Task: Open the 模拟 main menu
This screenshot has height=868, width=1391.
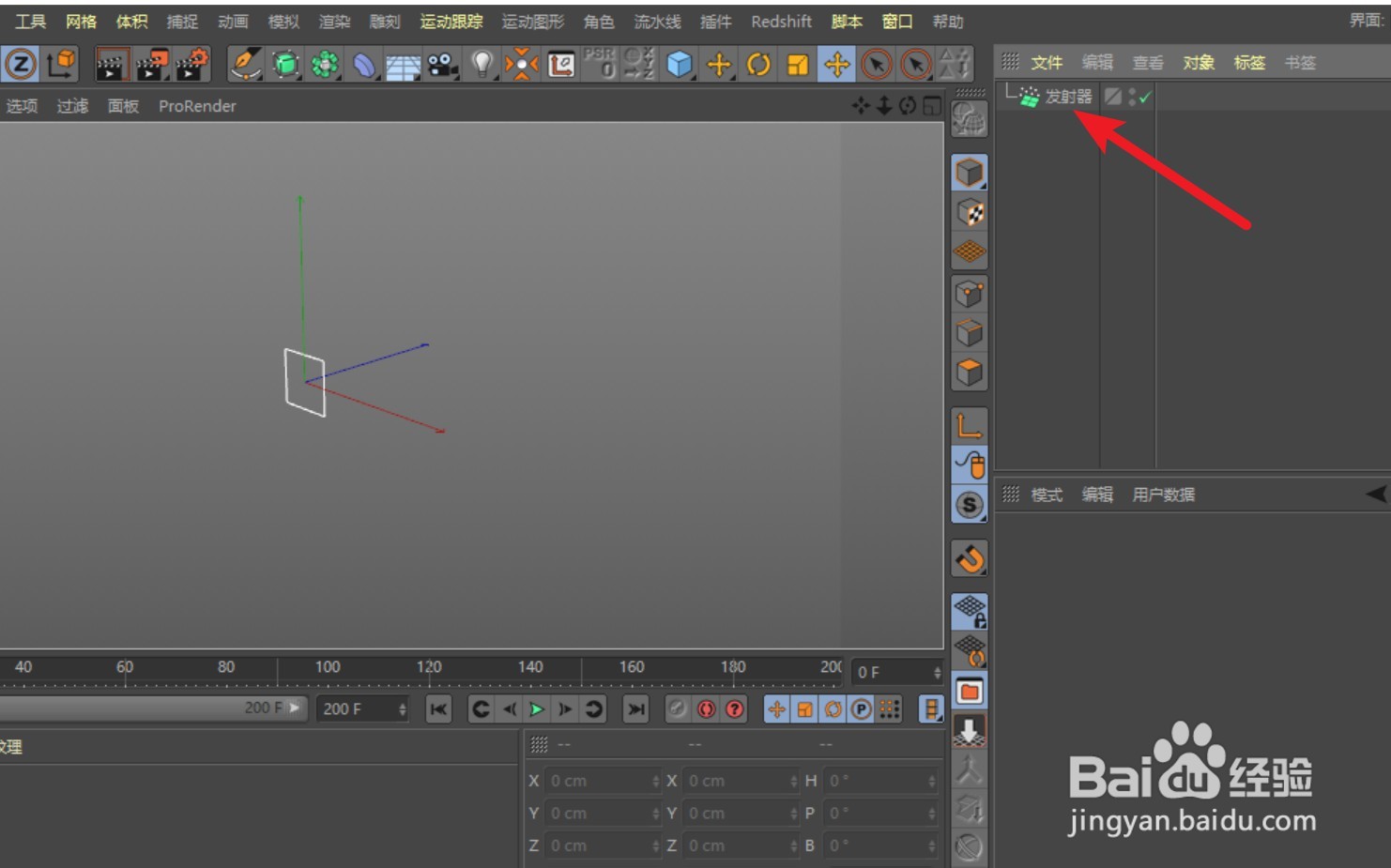Action: point(283,21)
